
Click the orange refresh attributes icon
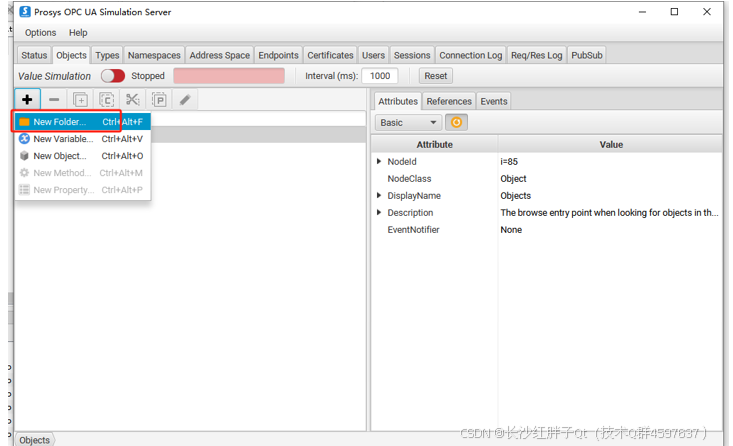[457, 122]
